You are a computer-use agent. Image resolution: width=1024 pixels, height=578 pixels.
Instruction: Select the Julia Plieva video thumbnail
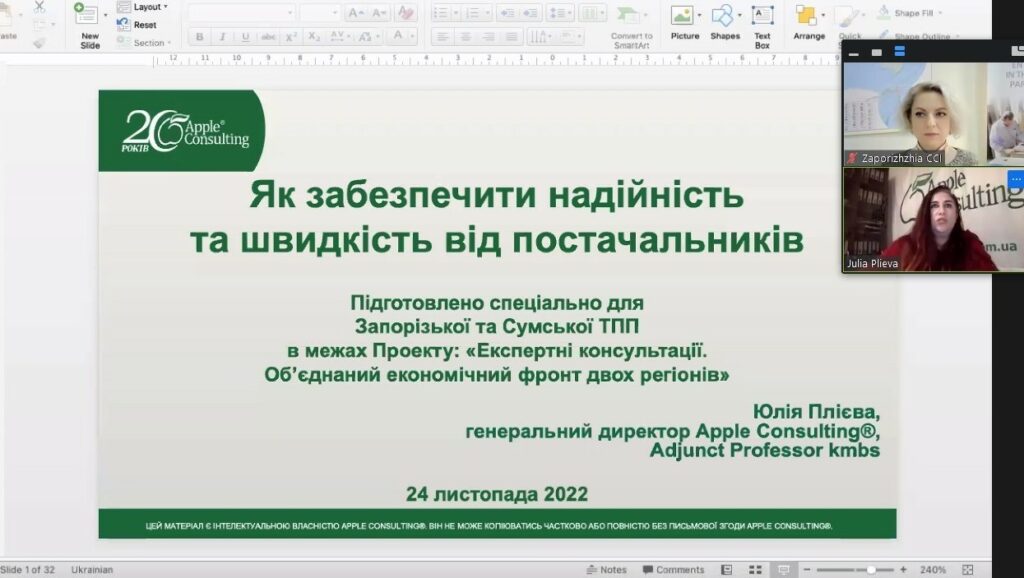(x=933, y=219)
